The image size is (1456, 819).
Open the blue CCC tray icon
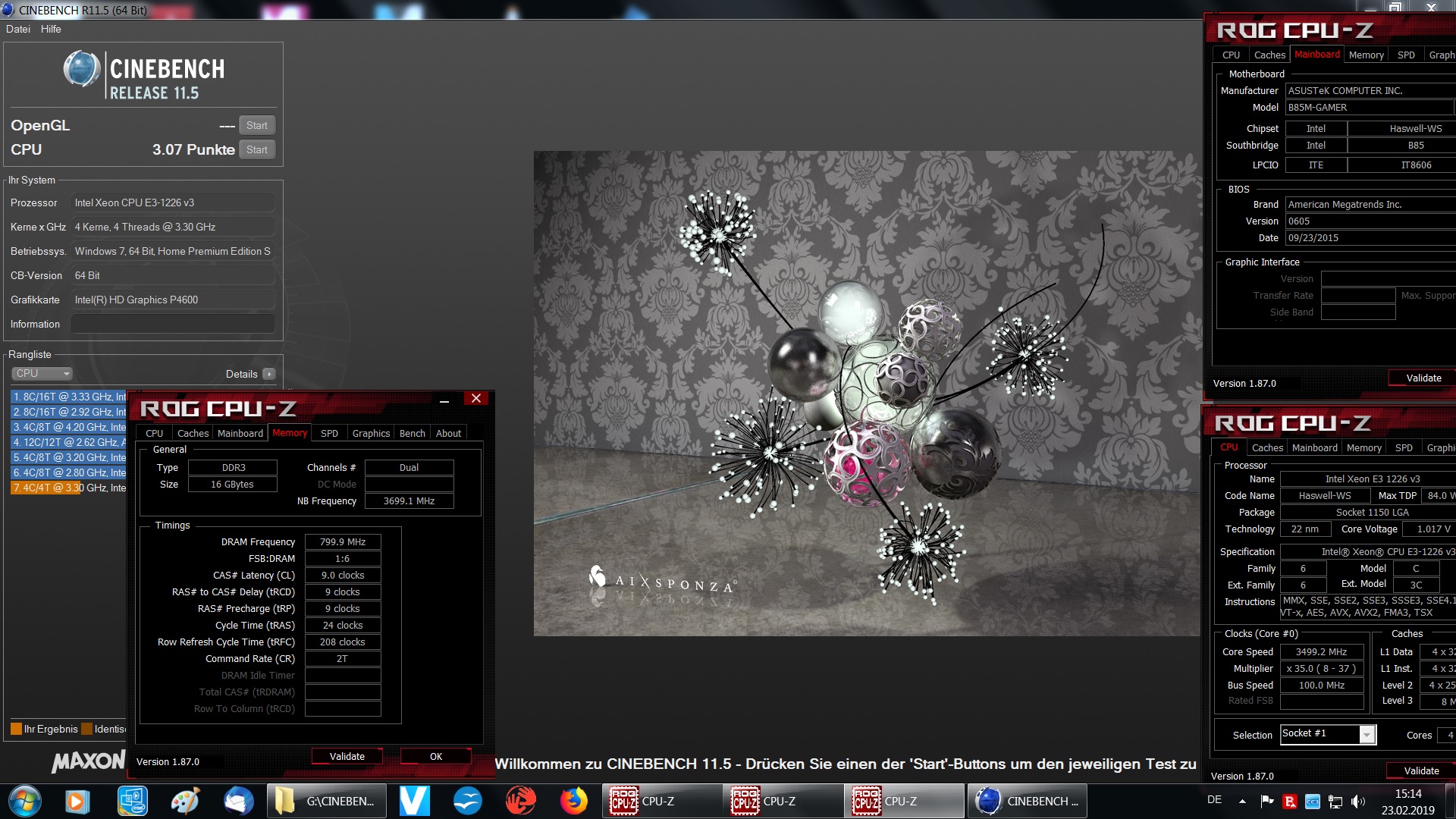(1312, 801)
